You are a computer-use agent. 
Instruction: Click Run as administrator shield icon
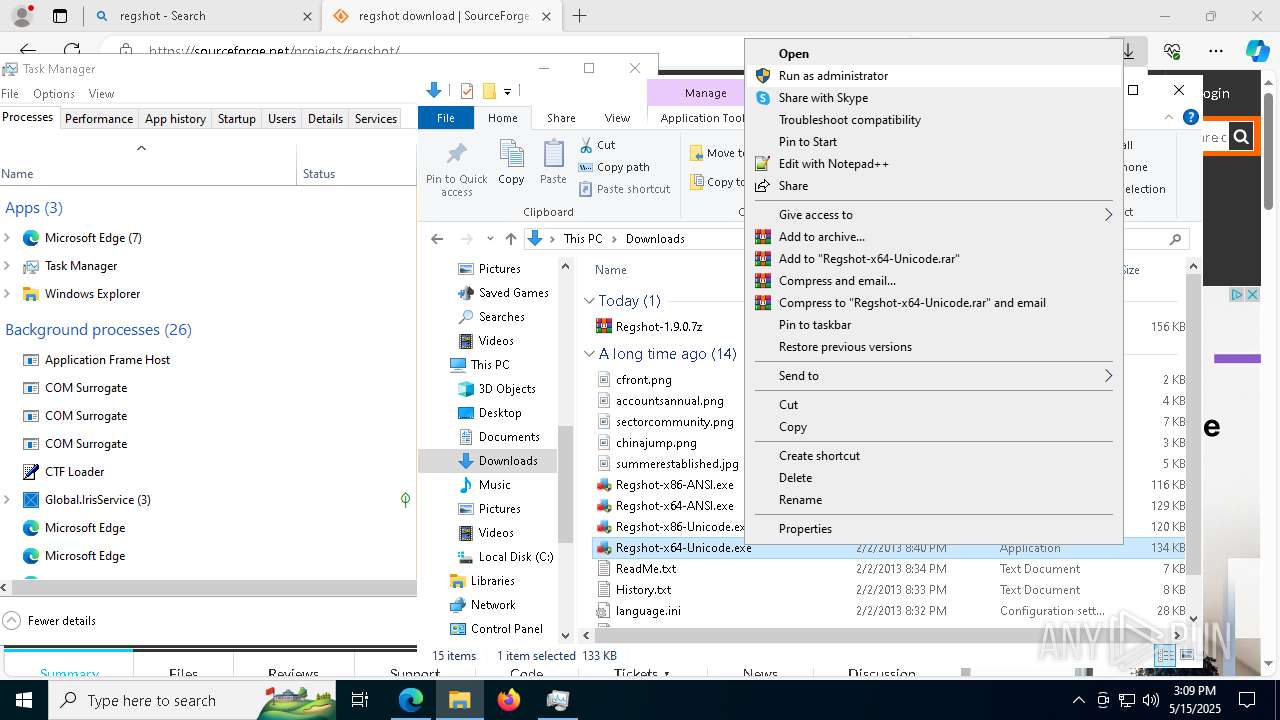(x=763, y=76)
